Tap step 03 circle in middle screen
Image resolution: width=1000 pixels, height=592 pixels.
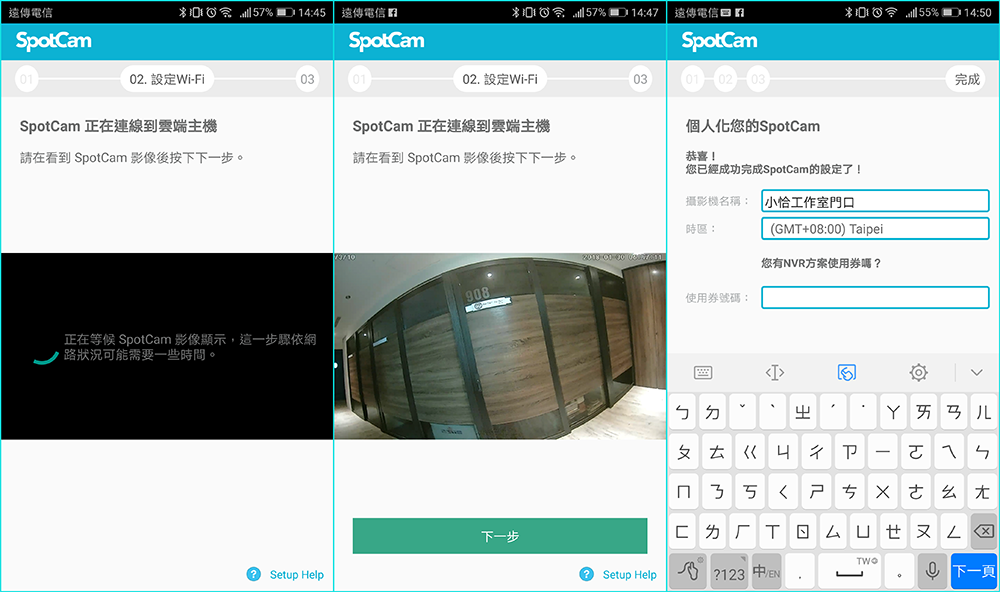tap(640, 79)
